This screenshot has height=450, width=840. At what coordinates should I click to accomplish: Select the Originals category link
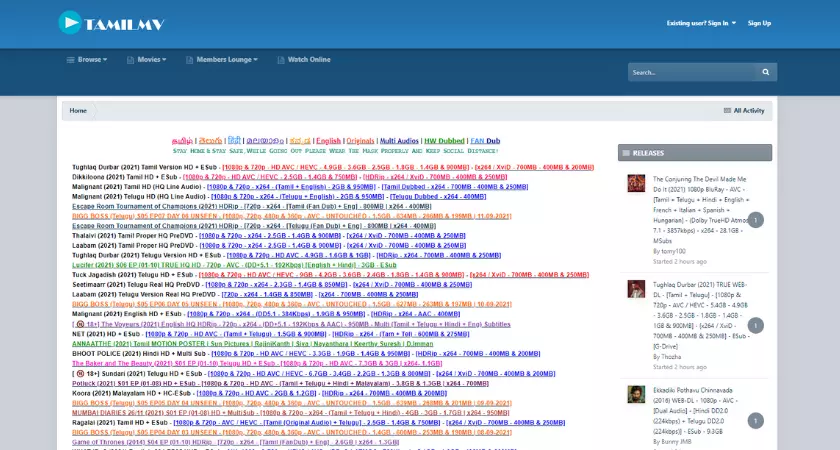tap(360, 141)
